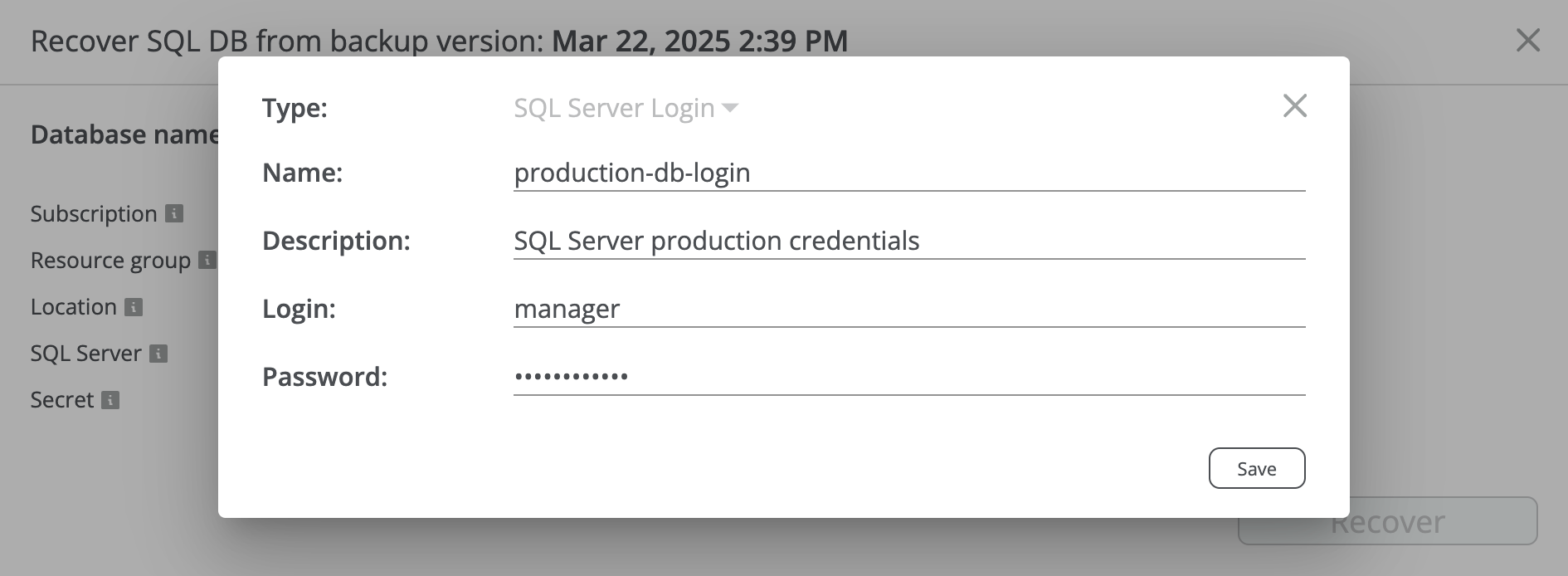Screen dimensions: 1568x576
Task: Expand the SQL Server Login type dropdown
Action: 626,108
